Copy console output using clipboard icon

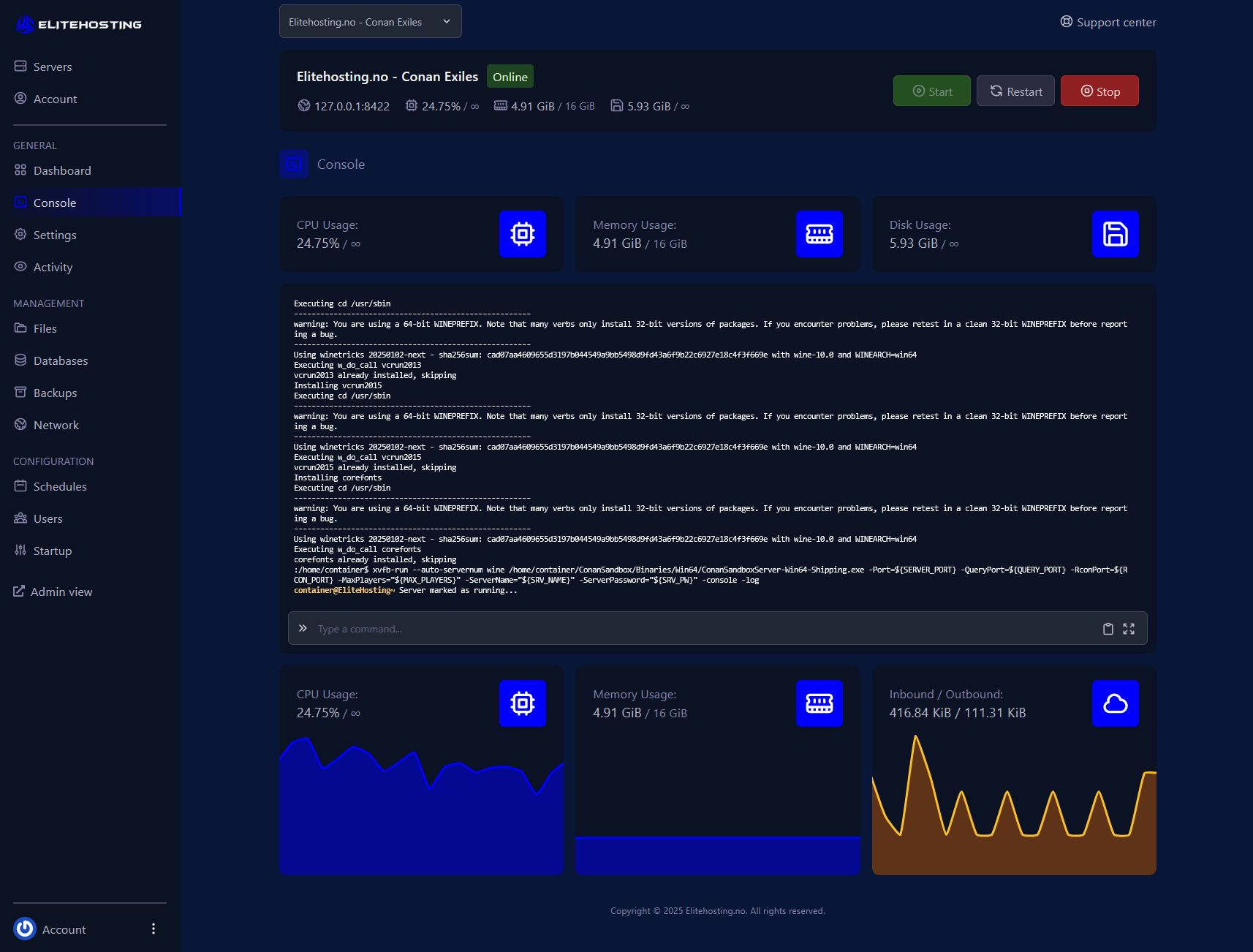click(1108, 628)
